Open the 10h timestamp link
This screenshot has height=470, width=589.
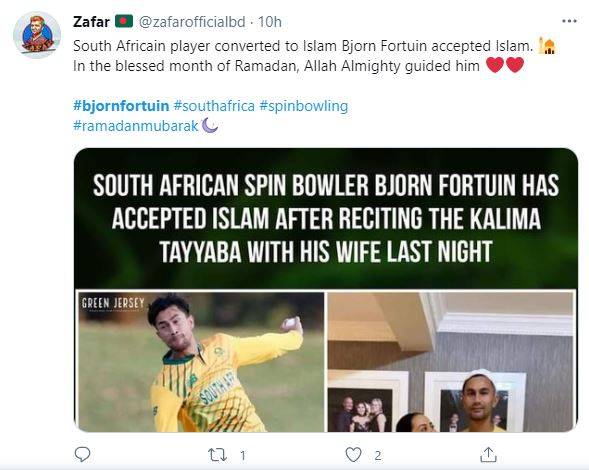click(269, 22)
